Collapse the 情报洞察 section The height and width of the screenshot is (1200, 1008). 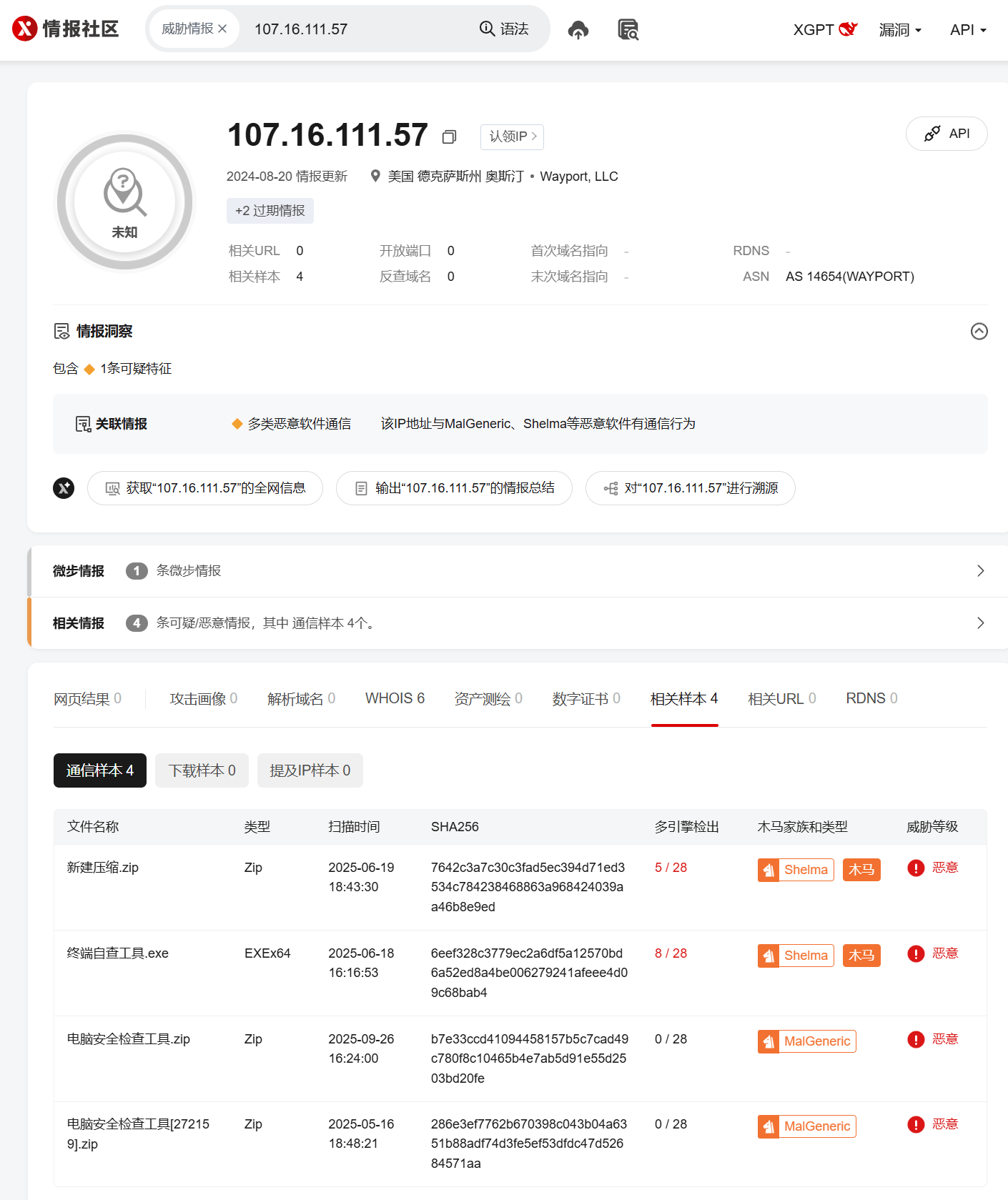pos(979,331)
